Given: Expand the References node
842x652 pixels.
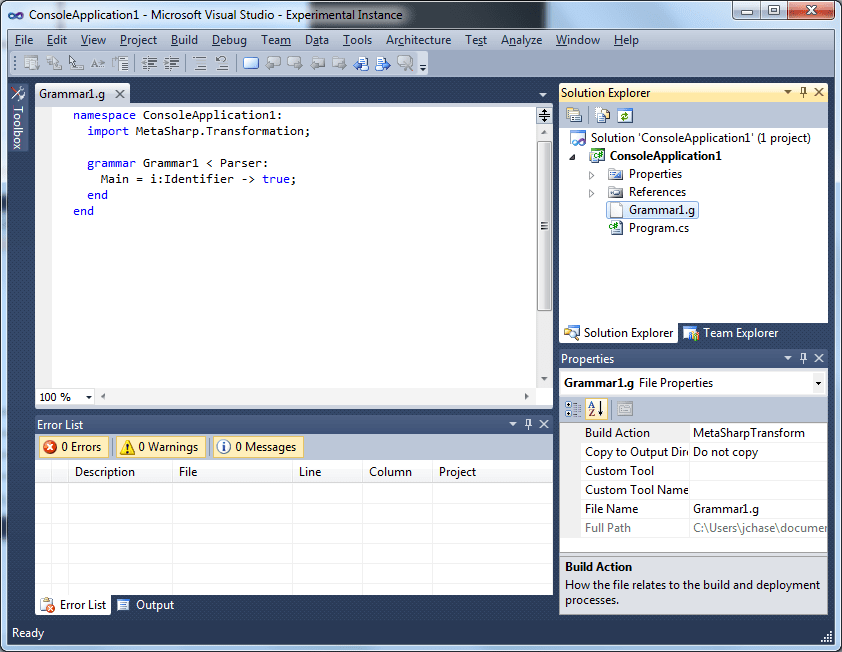Looking at the screenshot, I should 591,193.
